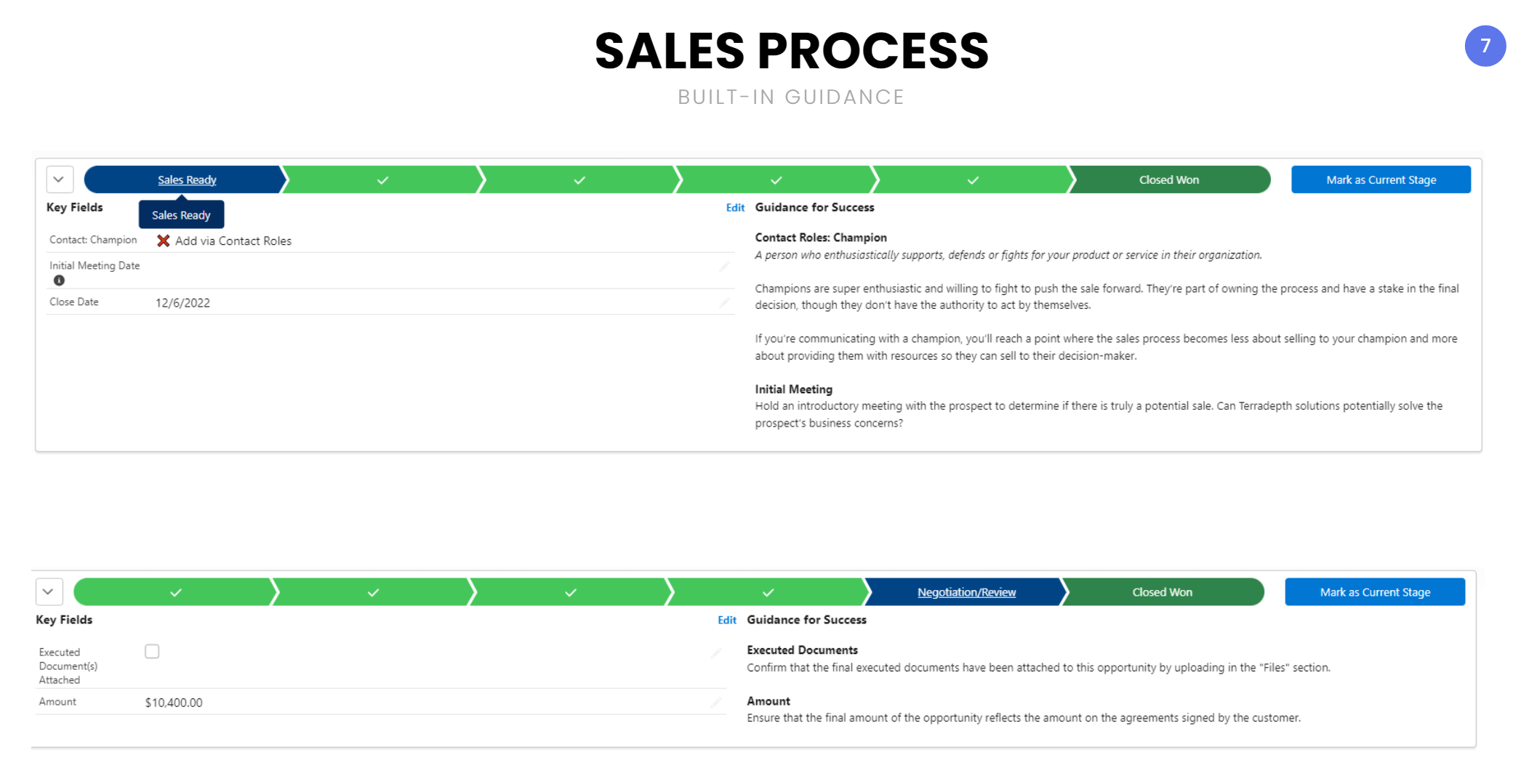1529x784 pixels.
Task: Open Edit link in lower Key Fields
Action: pyautogui.click(x=727, y=620)
